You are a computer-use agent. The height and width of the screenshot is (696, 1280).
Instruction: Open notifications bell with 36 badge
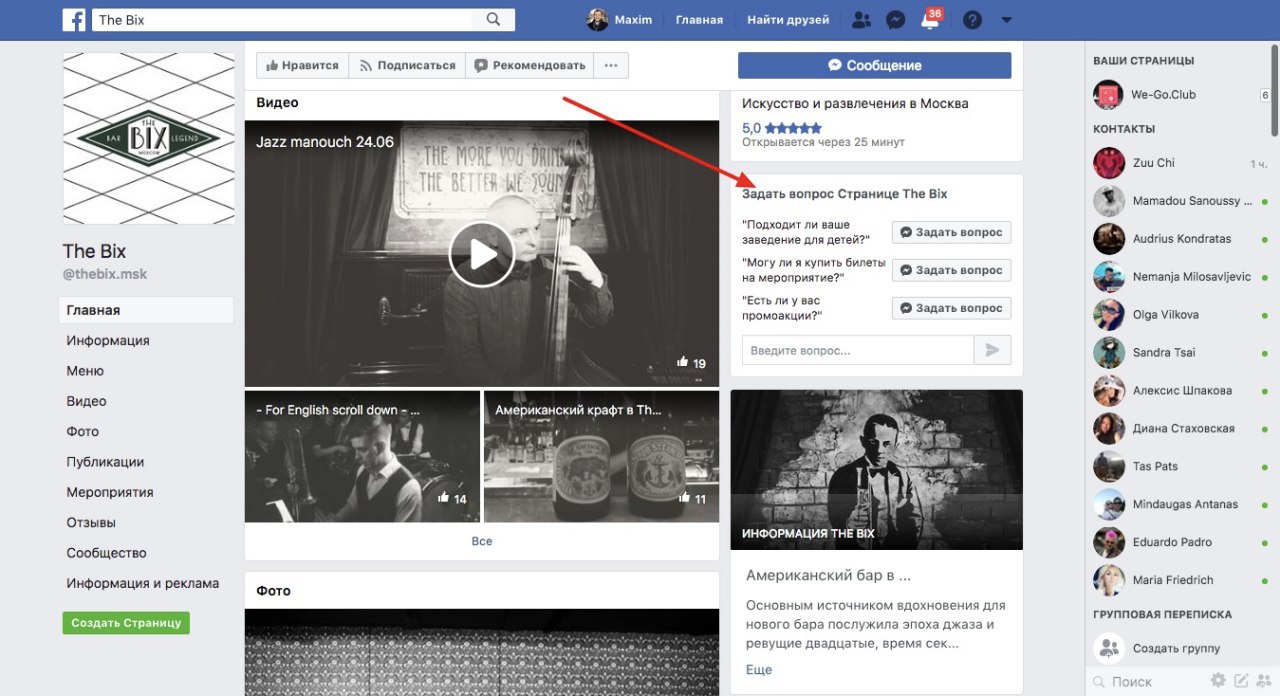click(x=930, y=20)
